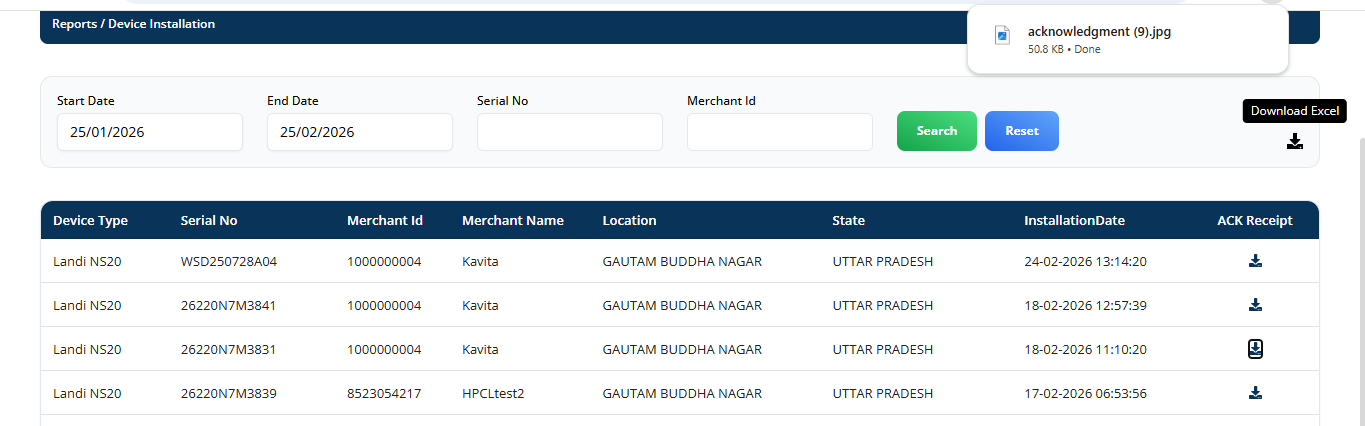Focus the Serial No filter input
The image size is (1365, 426).
click(x=569, y=132)
